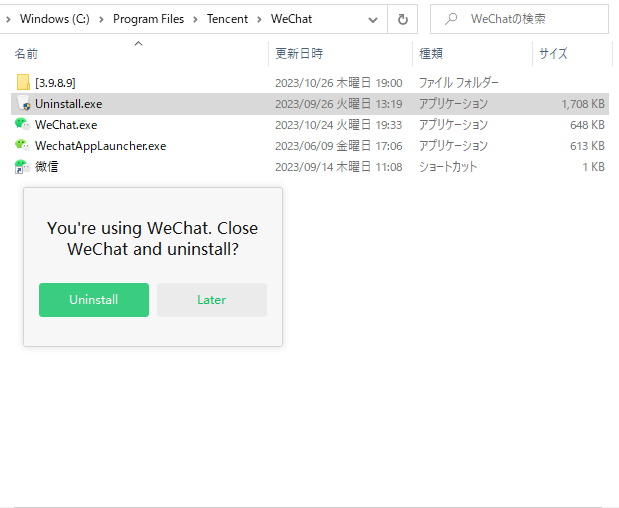This screenshot has height=508, width=619.
Task: Expand chevron before Windows (C:) breadcrumb
Action: 8,19
